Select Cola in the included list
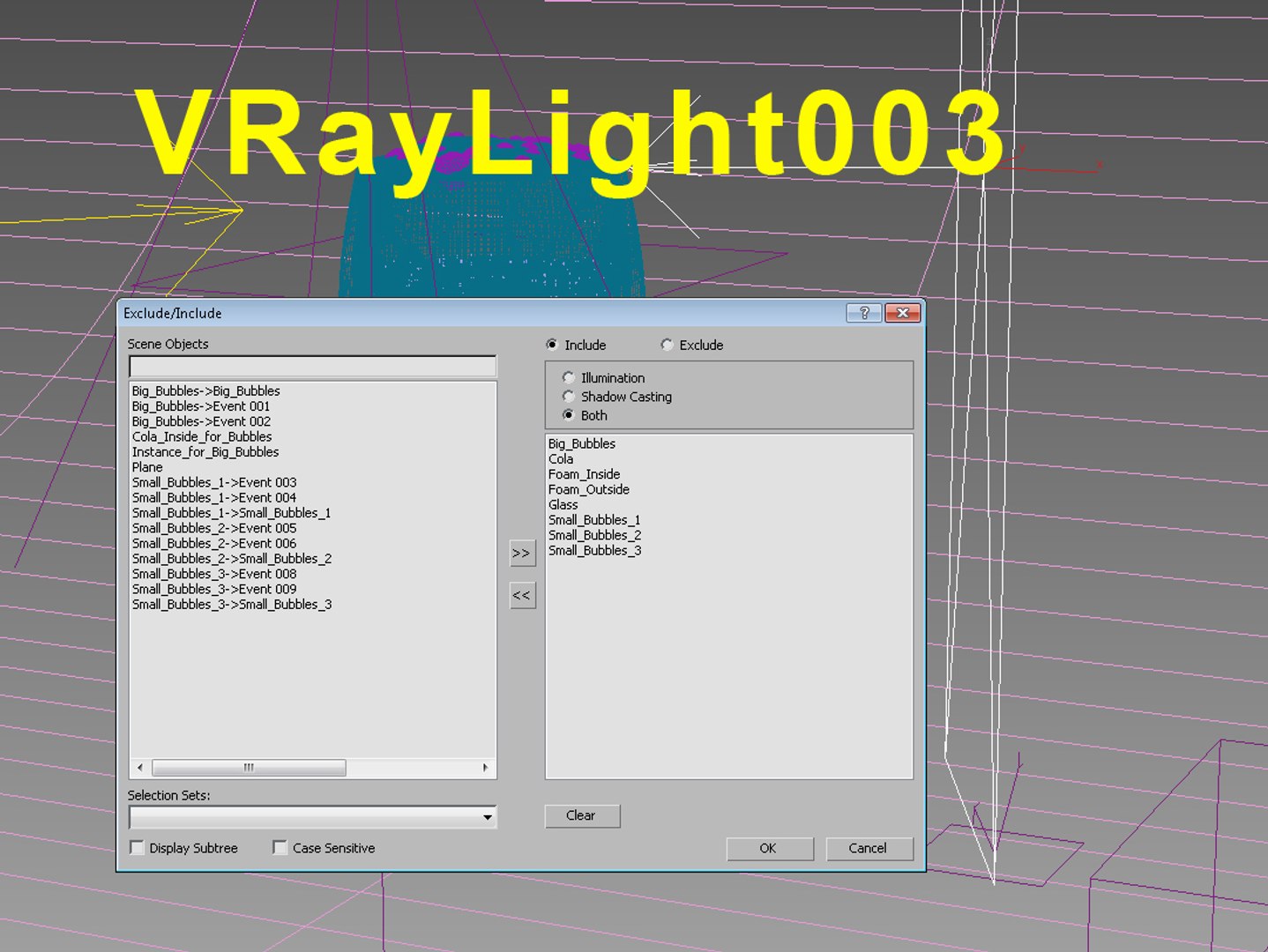 coord(561,459)
